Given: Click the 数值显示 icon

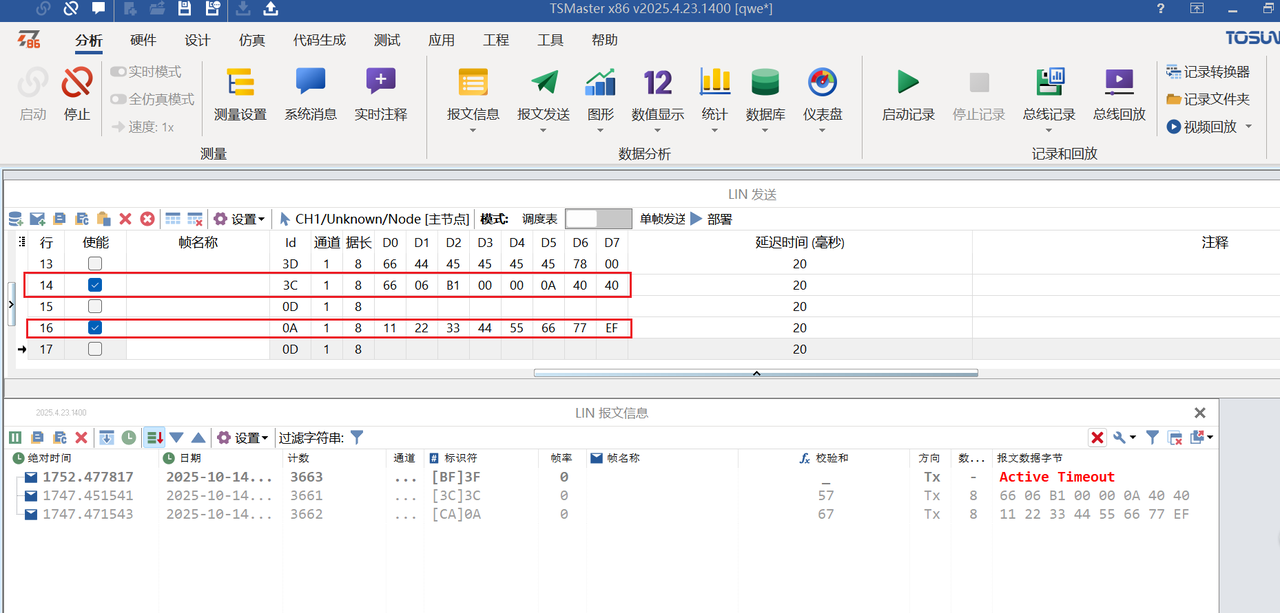Looking at the screenshot, I should [657, 95].
